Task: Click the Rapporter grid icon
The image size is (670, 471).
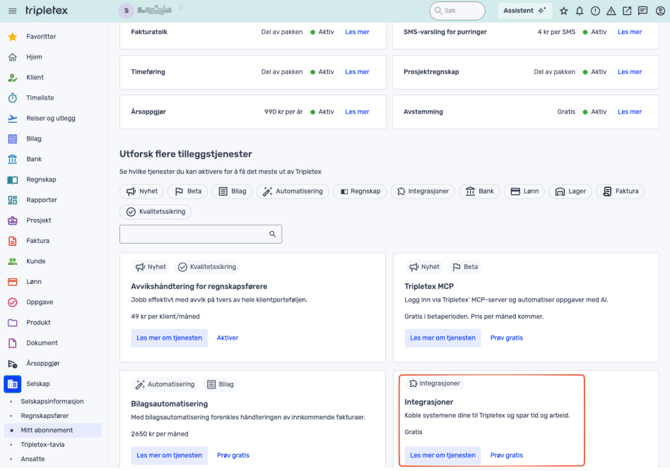Action: pyautogui.click(x=12, y=200)
